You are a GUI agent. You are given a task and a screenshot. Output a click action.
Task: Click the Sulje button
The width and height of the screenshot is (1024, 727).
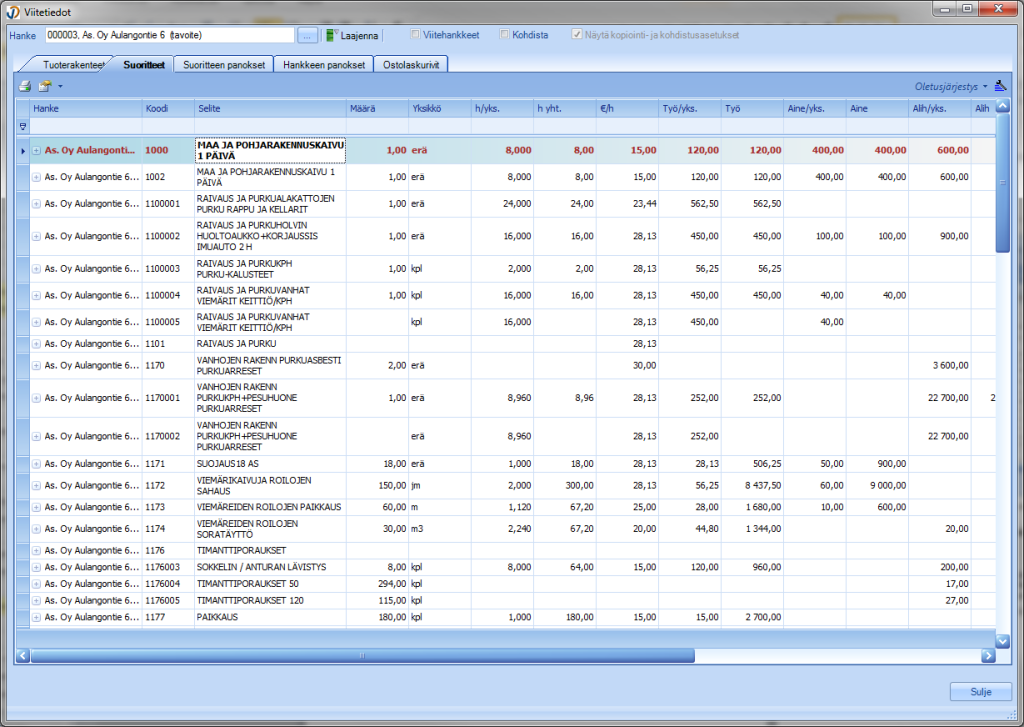(x=980, y=692)
